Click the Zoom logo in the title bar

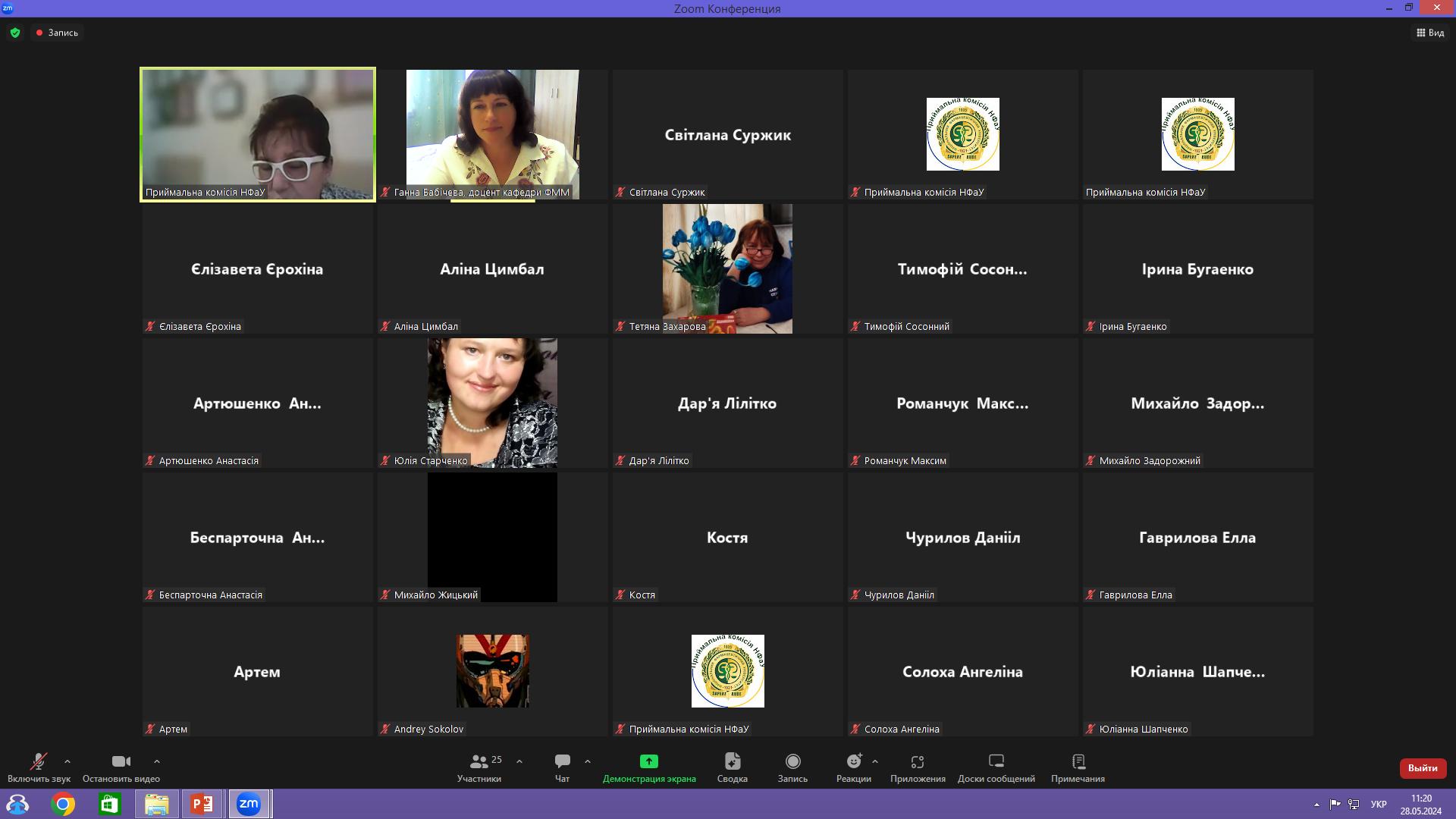click(x=8, y=8)
